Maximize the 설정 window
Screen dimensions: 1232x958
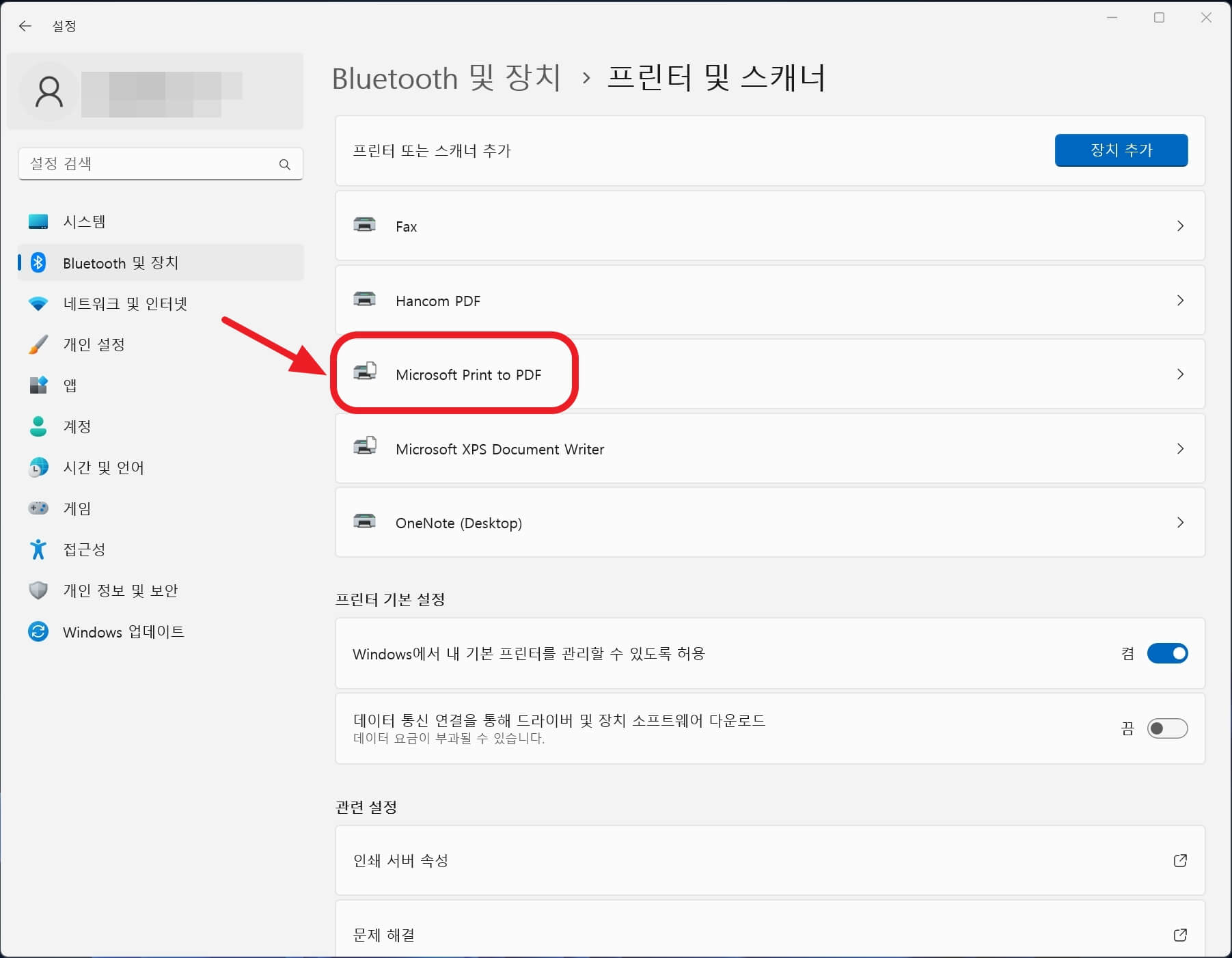(x=1159, y=18)
